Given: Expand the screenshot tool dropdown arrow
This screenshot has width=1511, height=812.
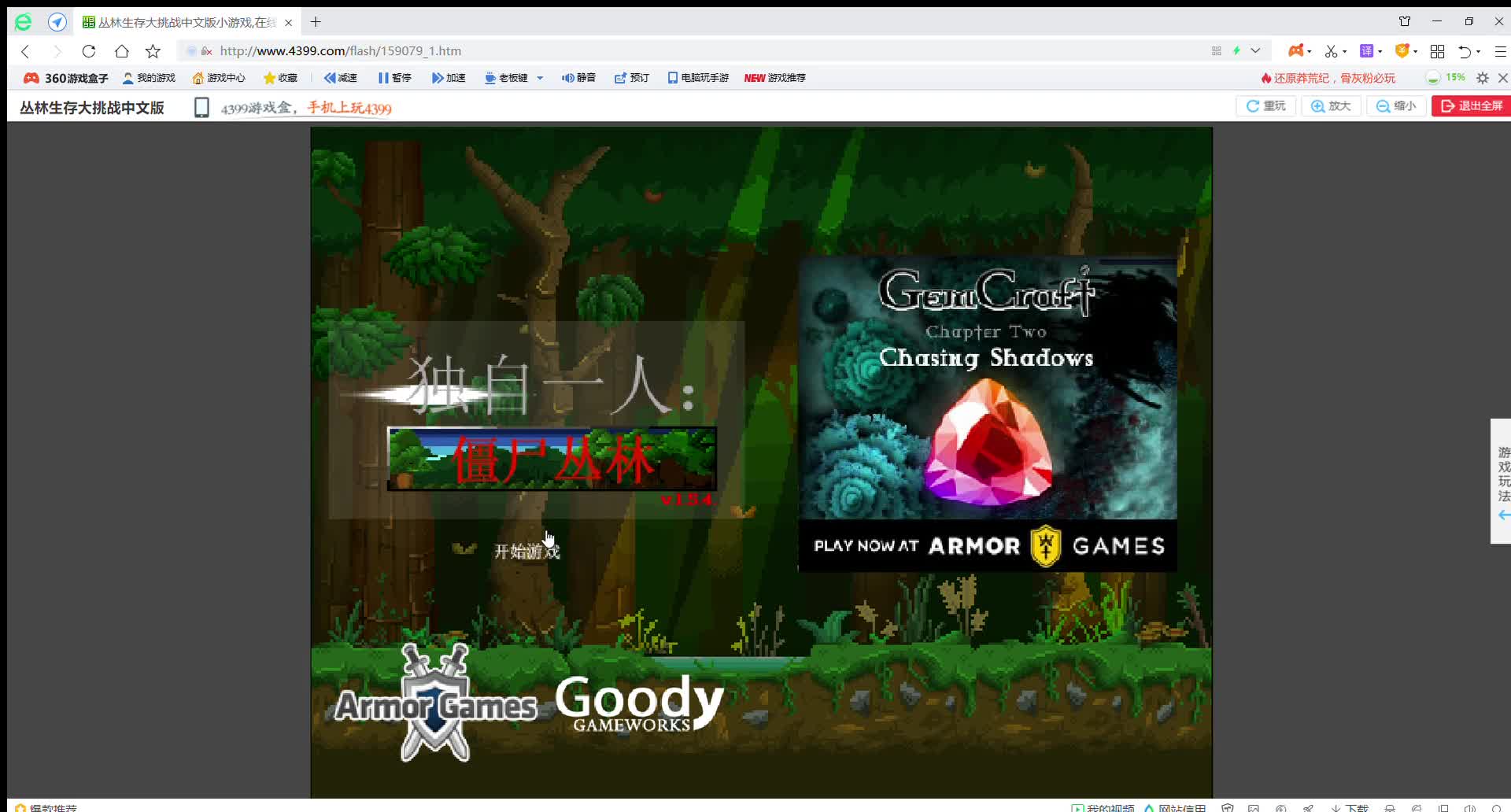Looking at the screenshot, I should [x=1345, y=52].
